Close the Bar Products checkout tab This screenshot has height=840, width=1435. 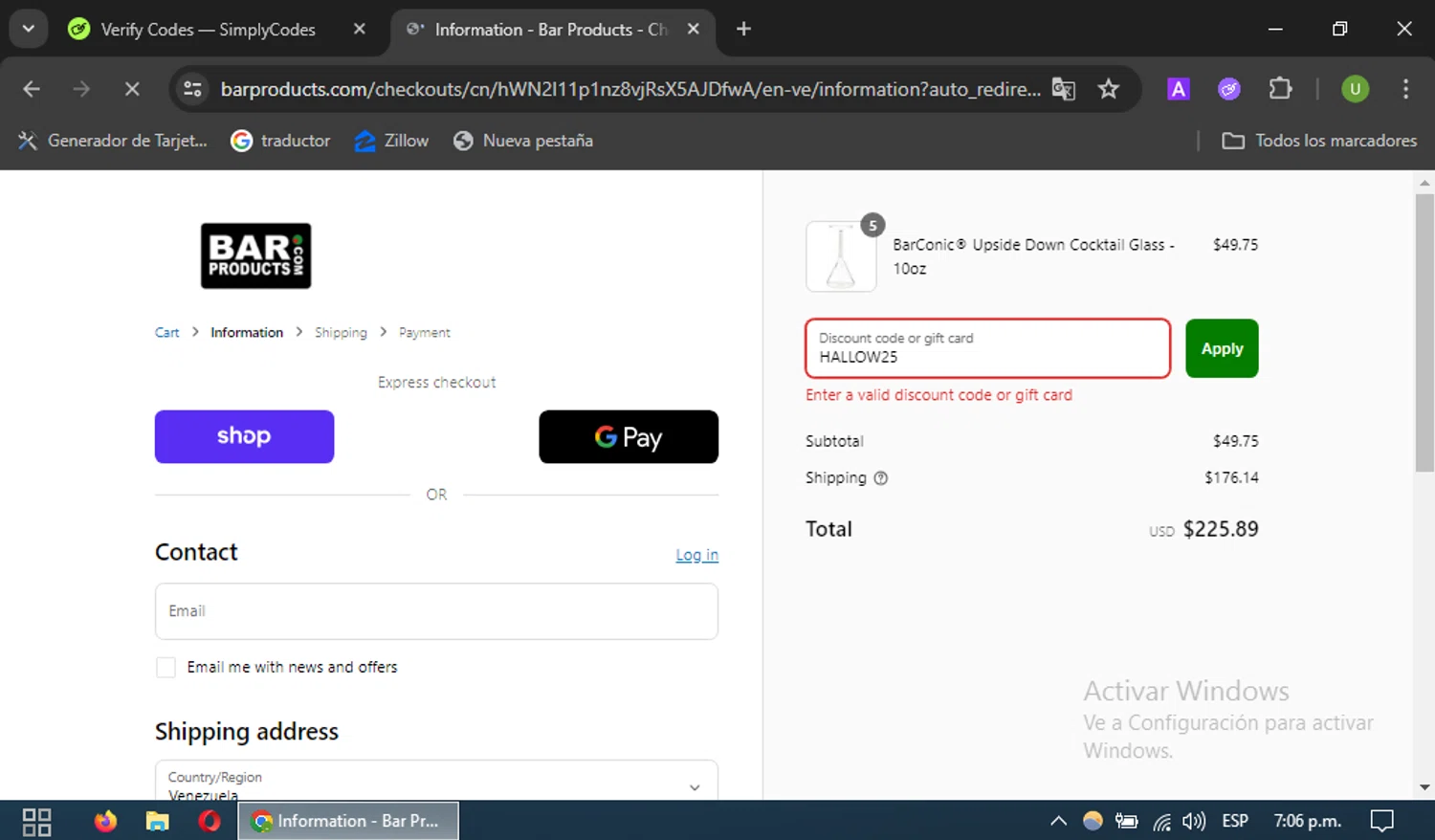pos(694,29)
